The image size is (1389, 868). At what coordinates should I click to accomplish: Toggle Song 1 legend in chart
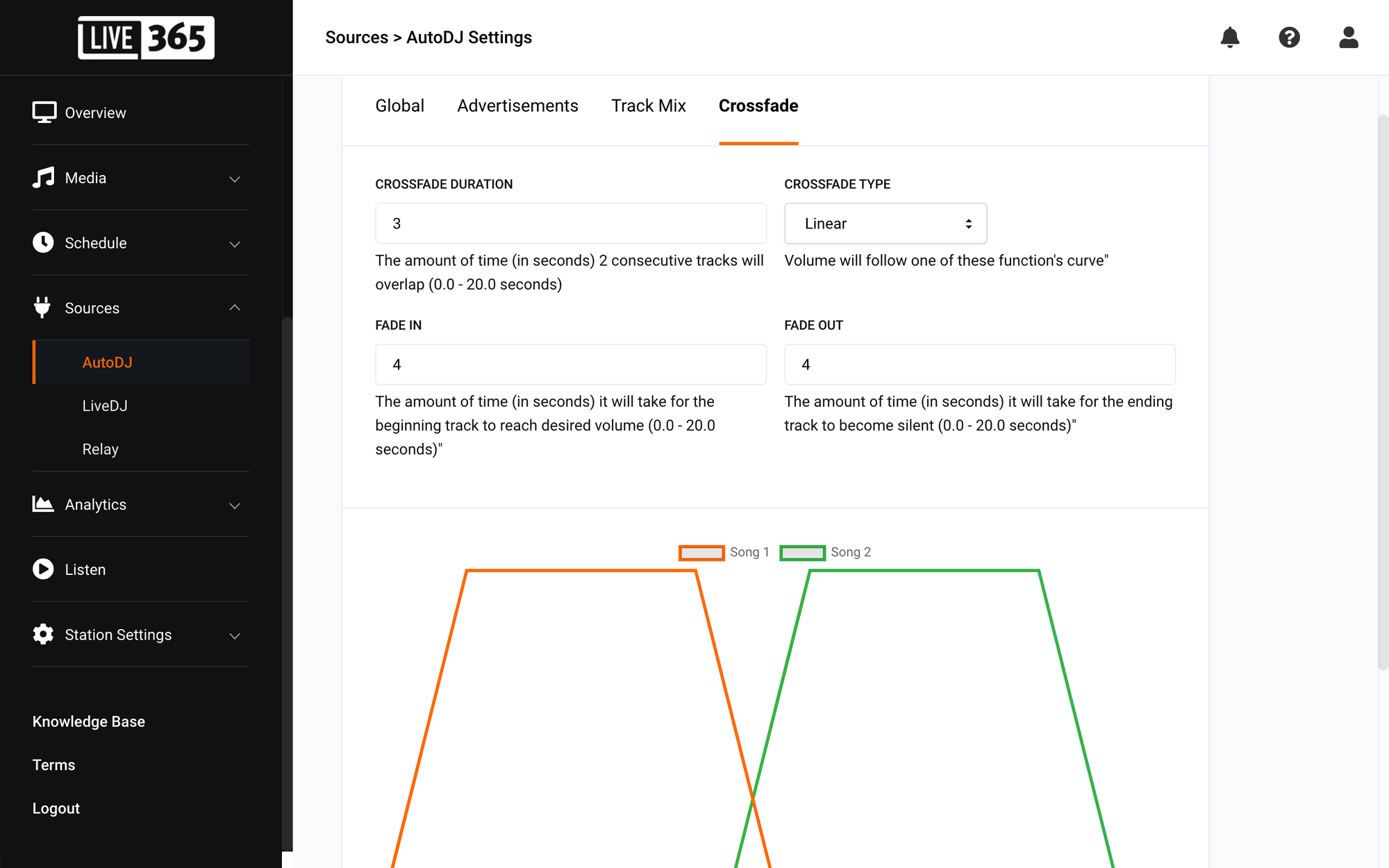click(724, 552)
